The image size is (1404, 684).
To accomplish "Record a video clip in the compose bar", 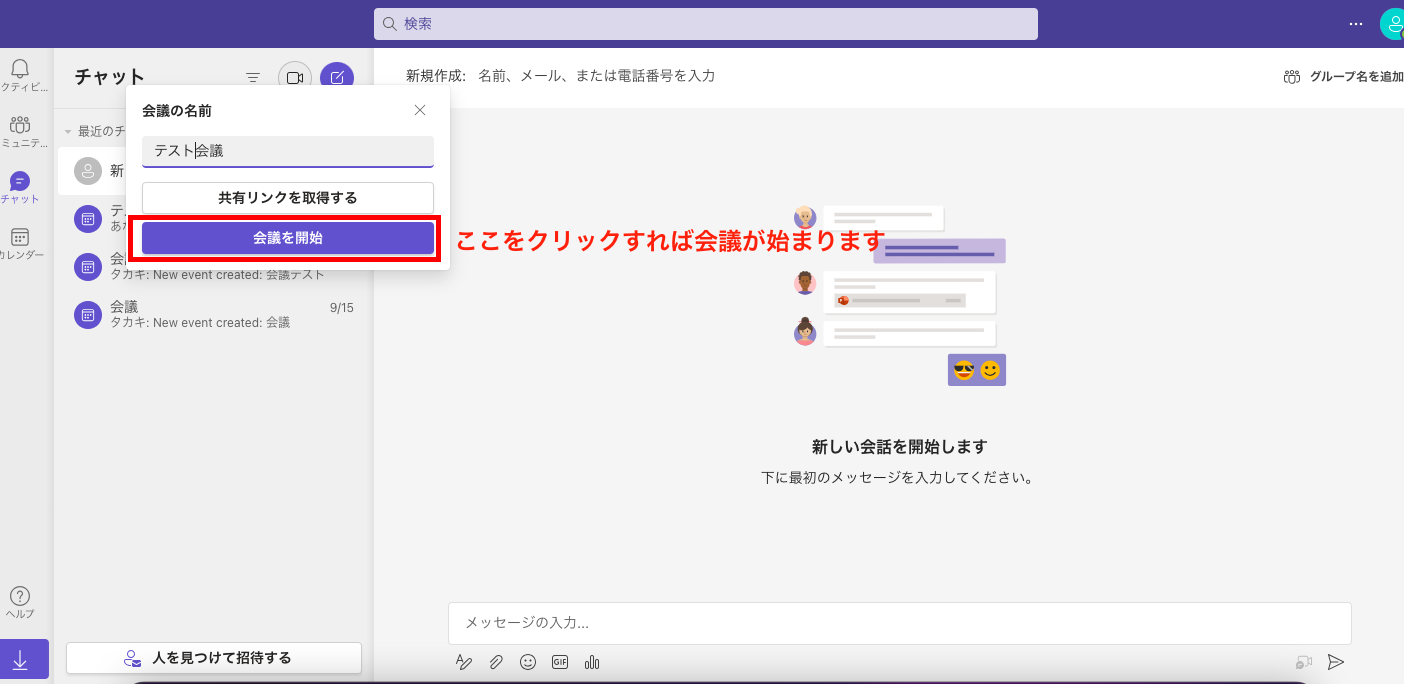I will pos(1302,661).
